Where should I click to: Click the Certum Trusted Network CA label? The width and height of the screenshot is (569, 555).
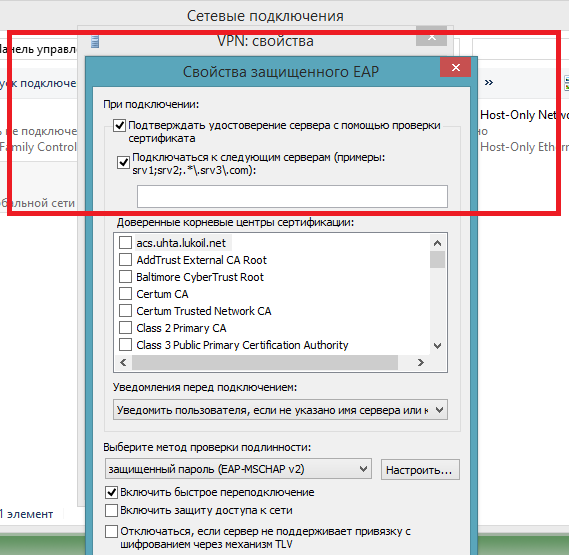pos(204,311)
